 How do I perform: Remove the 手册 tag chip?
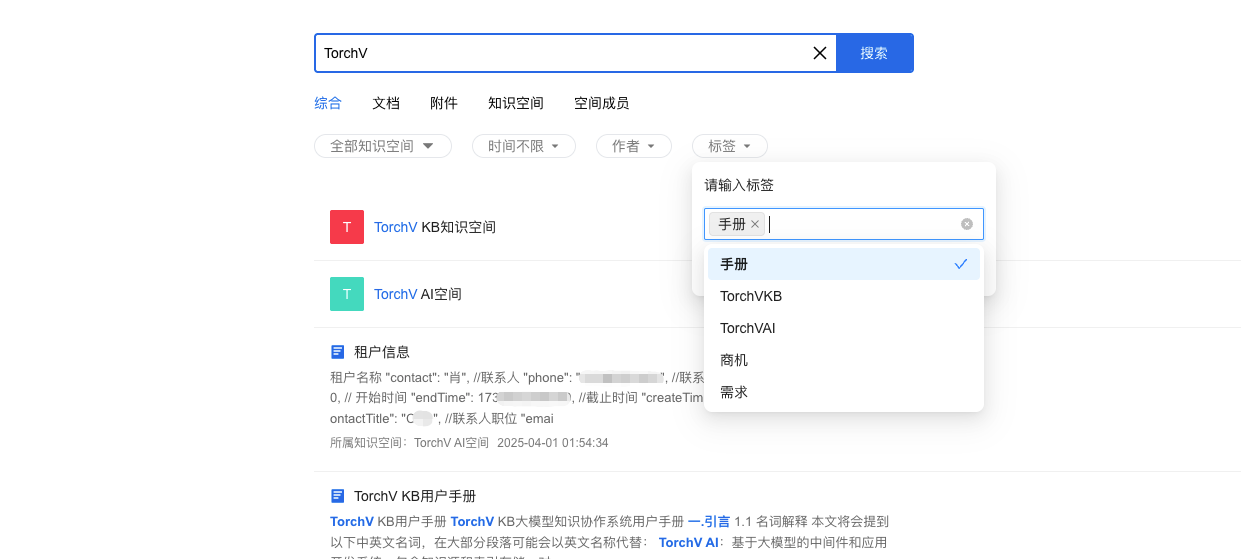[755, 224]
